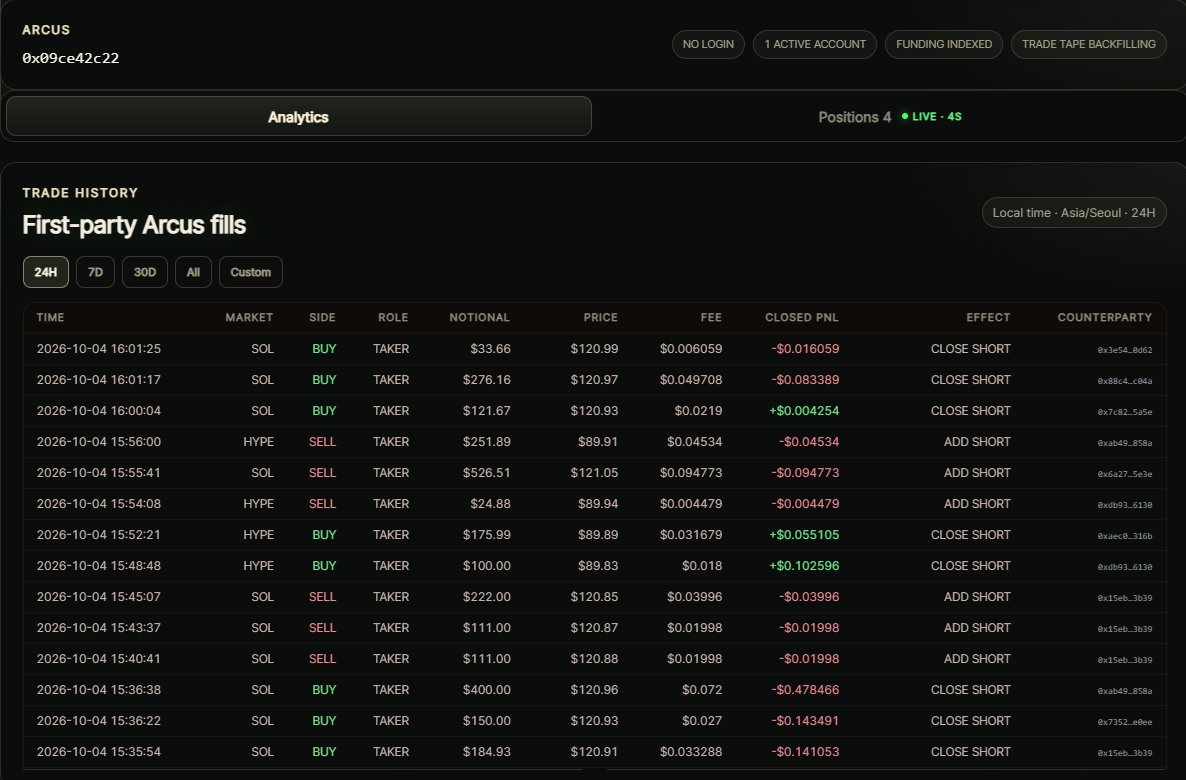Click the notional value $276.16
The height and width of the screenshot is (780, 1186).
pyautogui.click(x=486, y=380)
